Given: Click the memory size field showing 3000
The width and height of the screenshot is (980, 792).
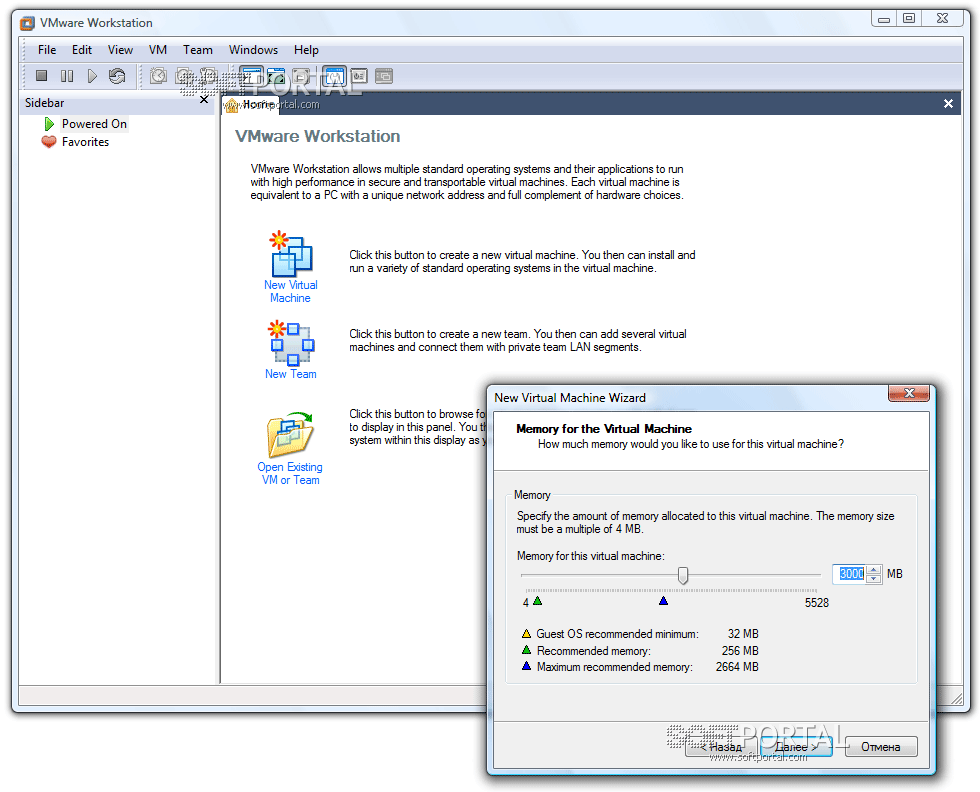Looking at the screenshot, I should [851, 574].
